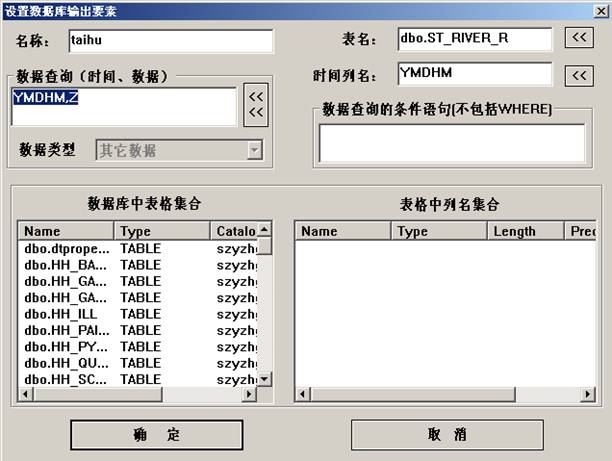Viewport: 612px width, 461px height.
Task: Click the 名称 field containing taihu
Action: (x=169, y=40)
